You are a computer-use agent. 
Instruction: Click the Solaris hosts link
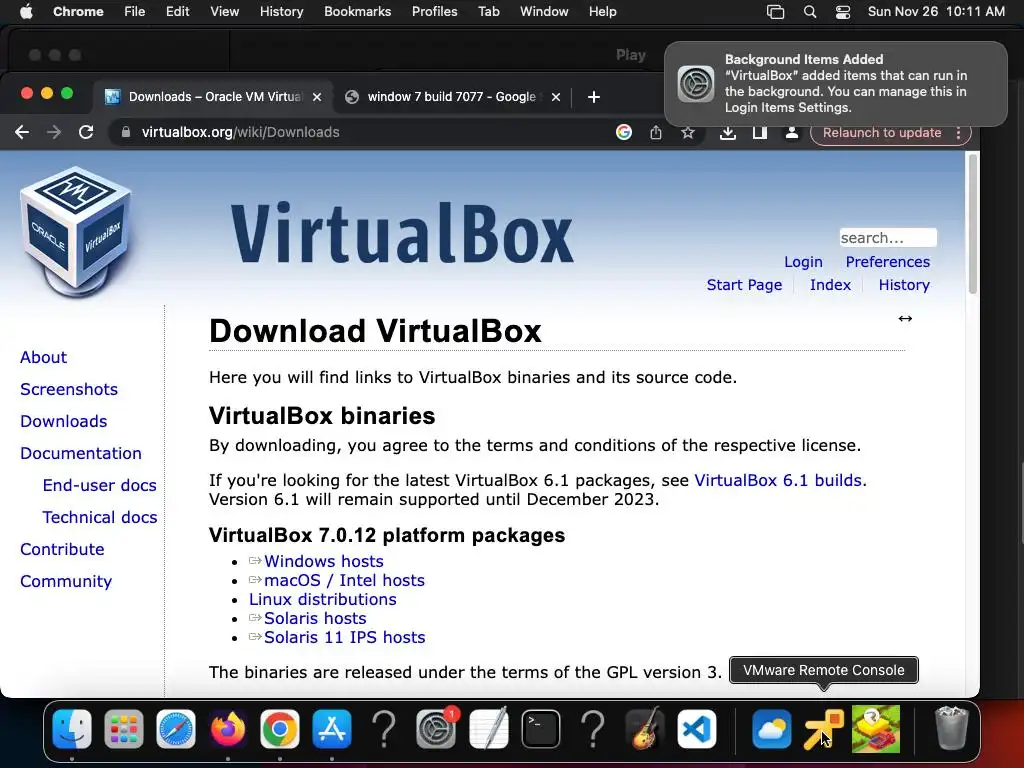point(315,618)
